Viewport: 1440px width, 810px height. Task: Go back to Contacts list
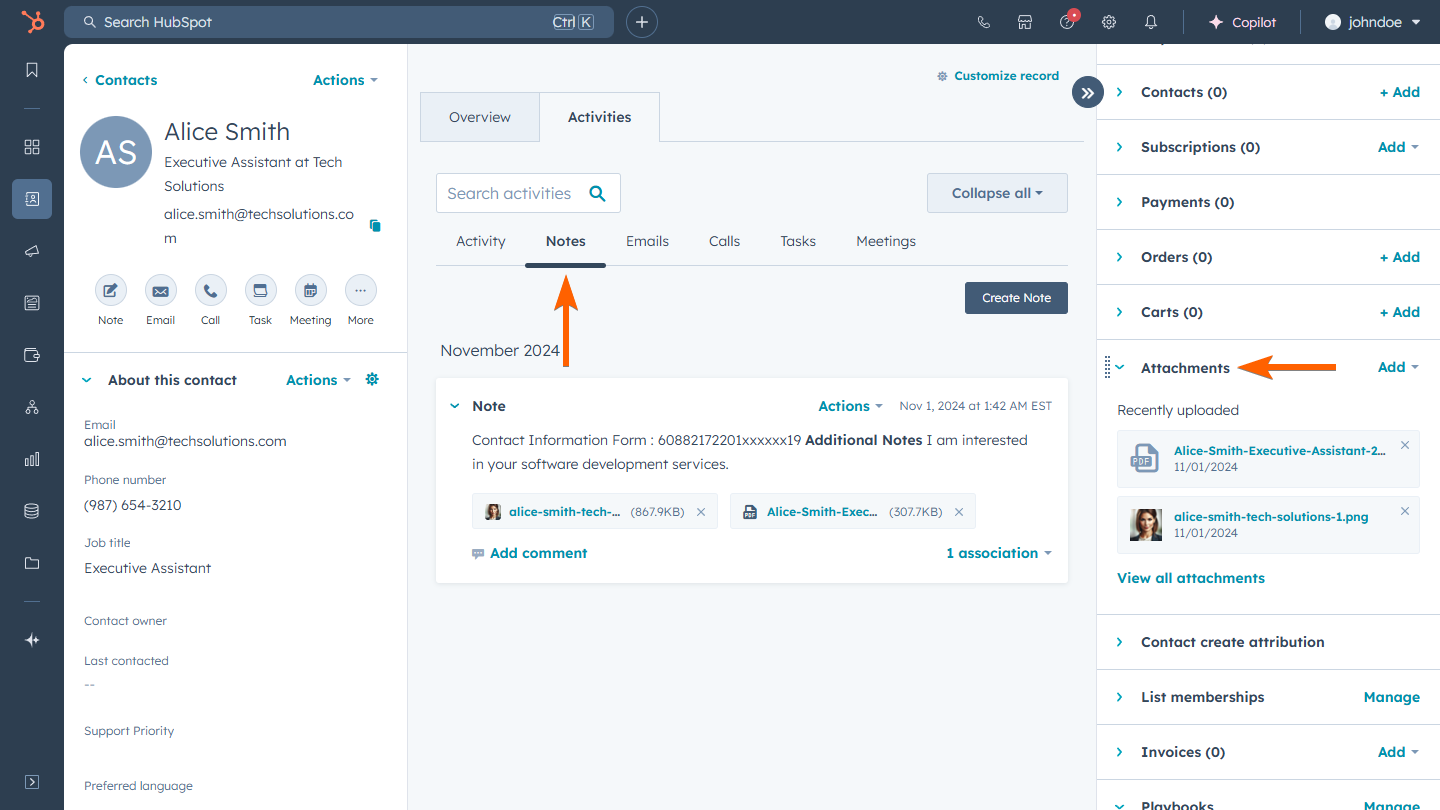coord(120,80)
